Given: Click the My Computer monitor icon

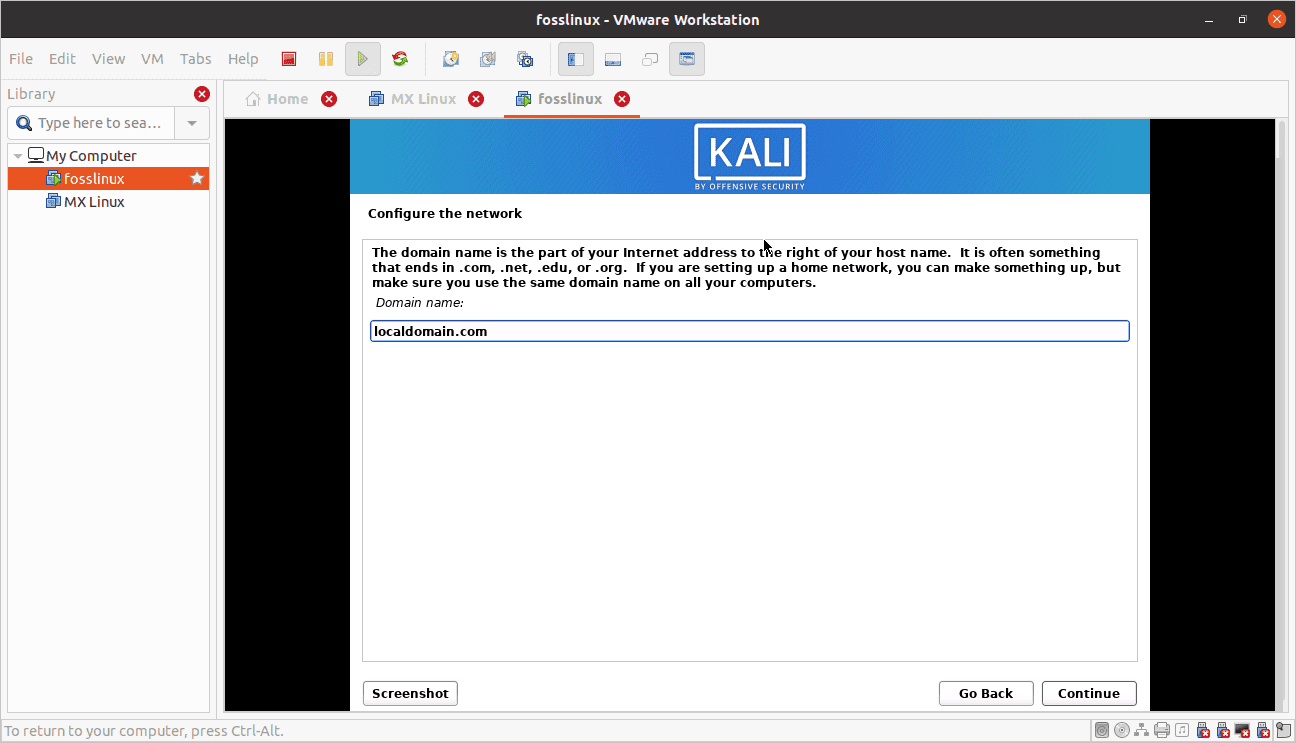Looking at the screenshot, I should 36,155.
